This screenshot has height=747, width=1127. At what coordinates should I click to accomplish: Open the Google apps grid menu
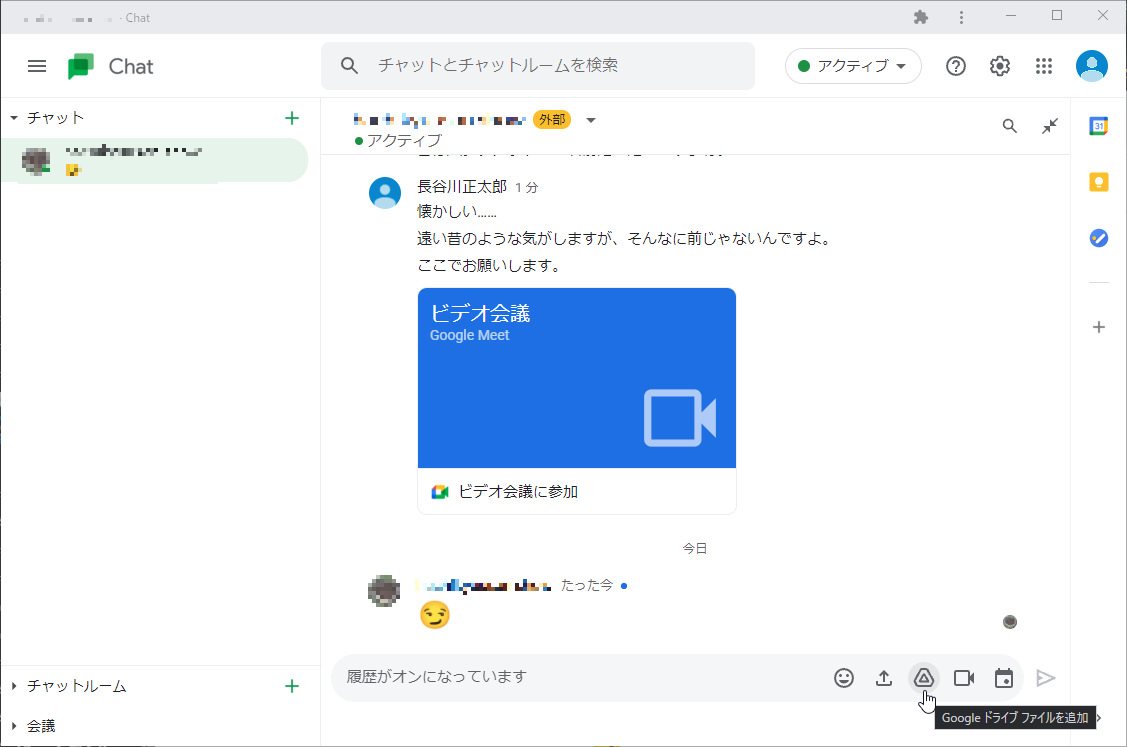pos(1044,66)
